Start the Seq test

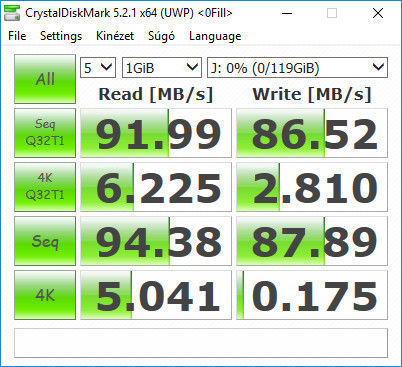(45, 241)
